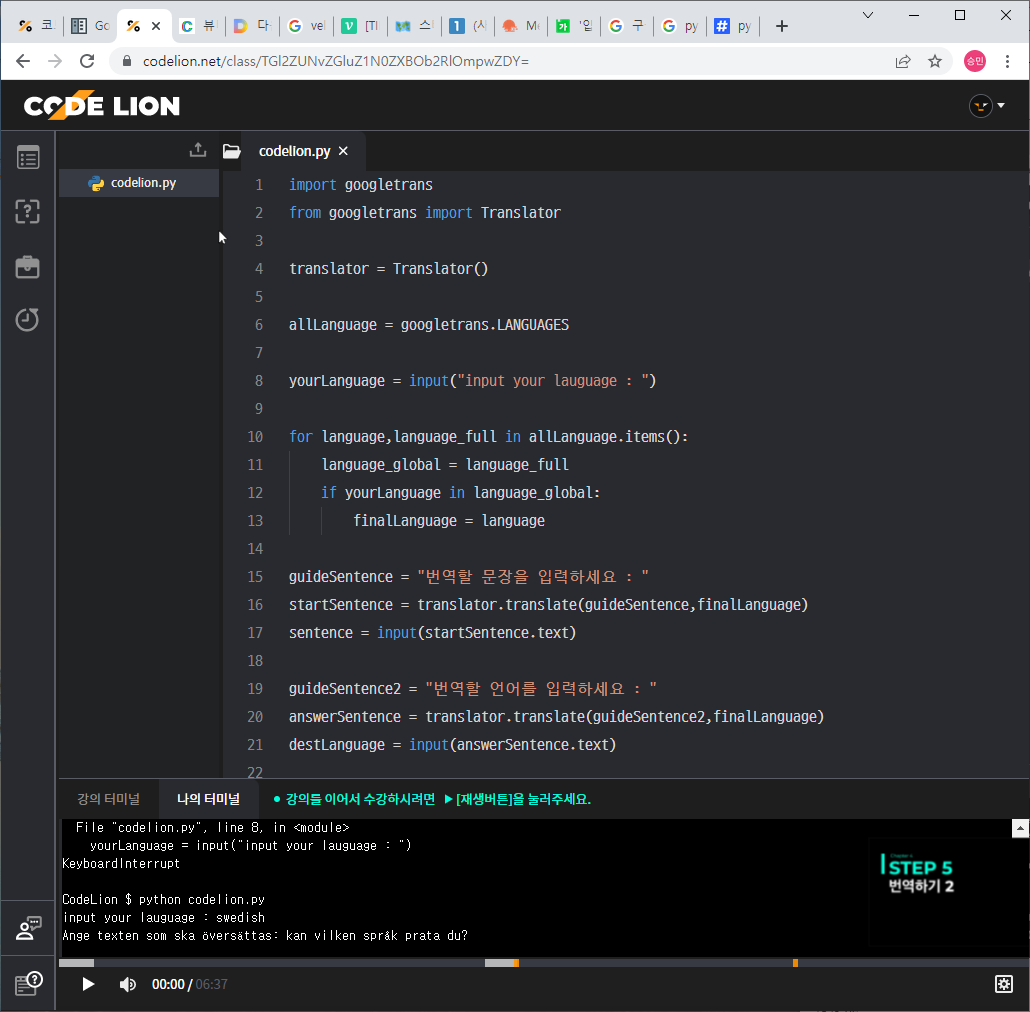Open Chrome's three-dot menu

(1008, 61)
